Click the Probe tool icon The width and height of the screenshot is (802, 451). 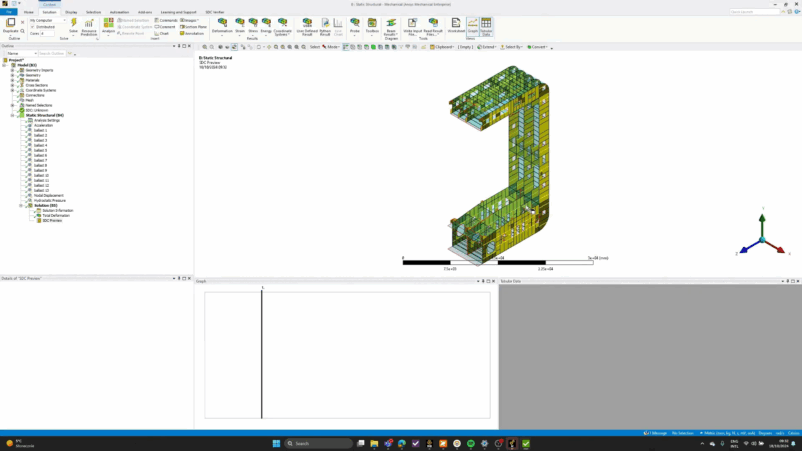point(355,24)
